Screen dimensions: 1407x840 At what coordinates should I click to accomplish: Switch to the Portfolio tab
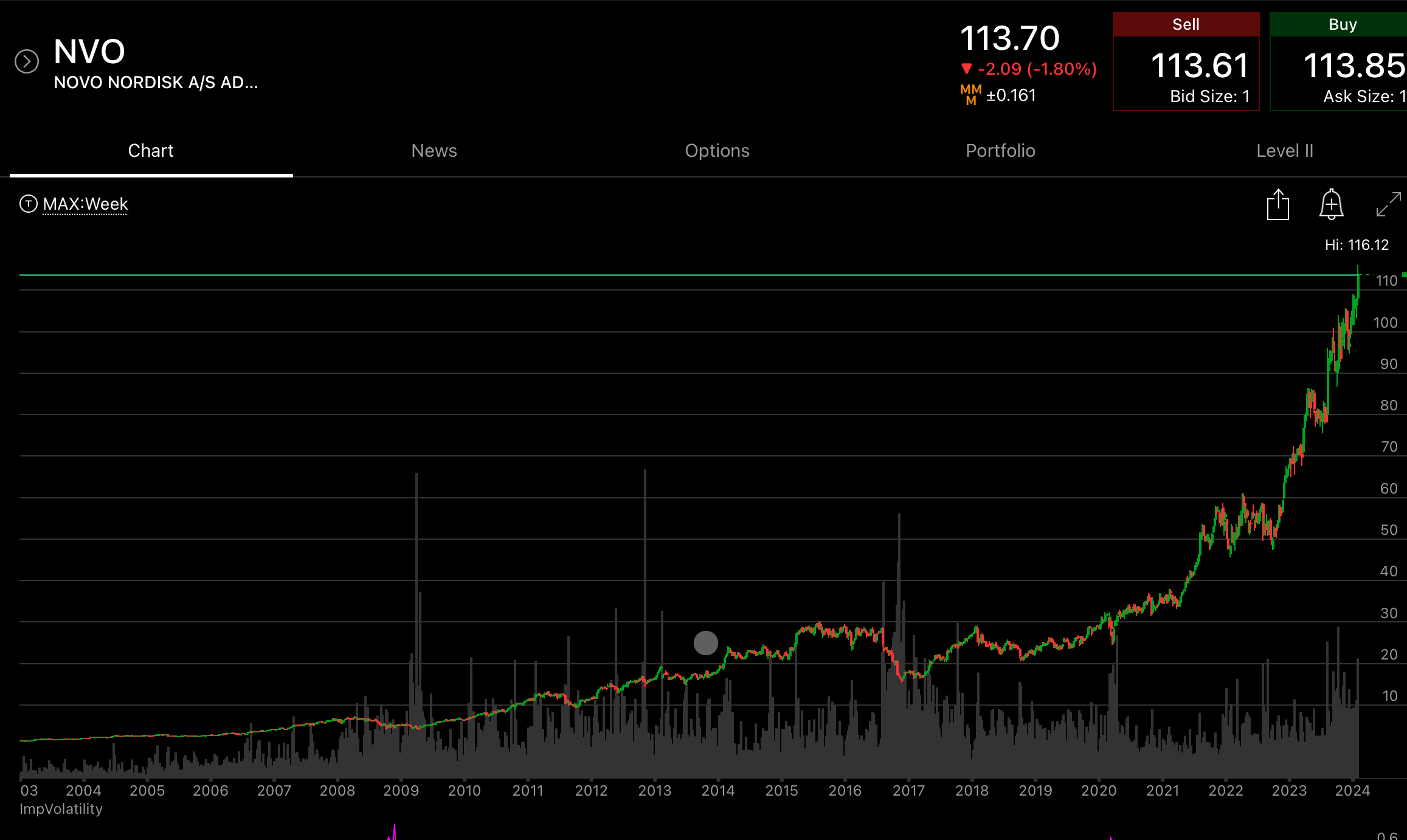[1001, 151]
